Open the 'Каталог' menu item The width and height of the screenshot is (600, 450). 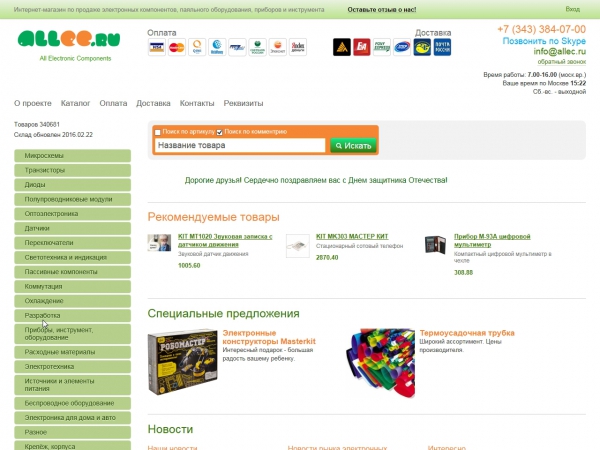coord(75,103)
